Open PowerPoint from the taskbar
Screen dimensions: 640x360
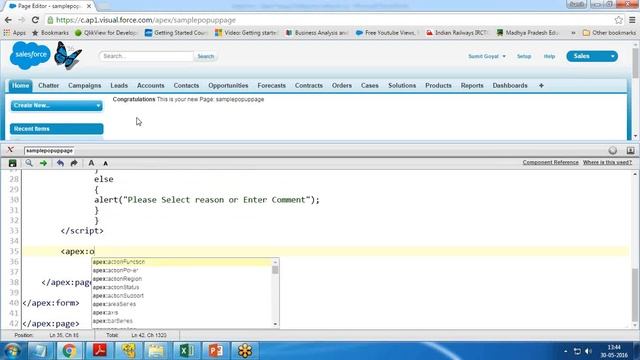click(216, 351)
